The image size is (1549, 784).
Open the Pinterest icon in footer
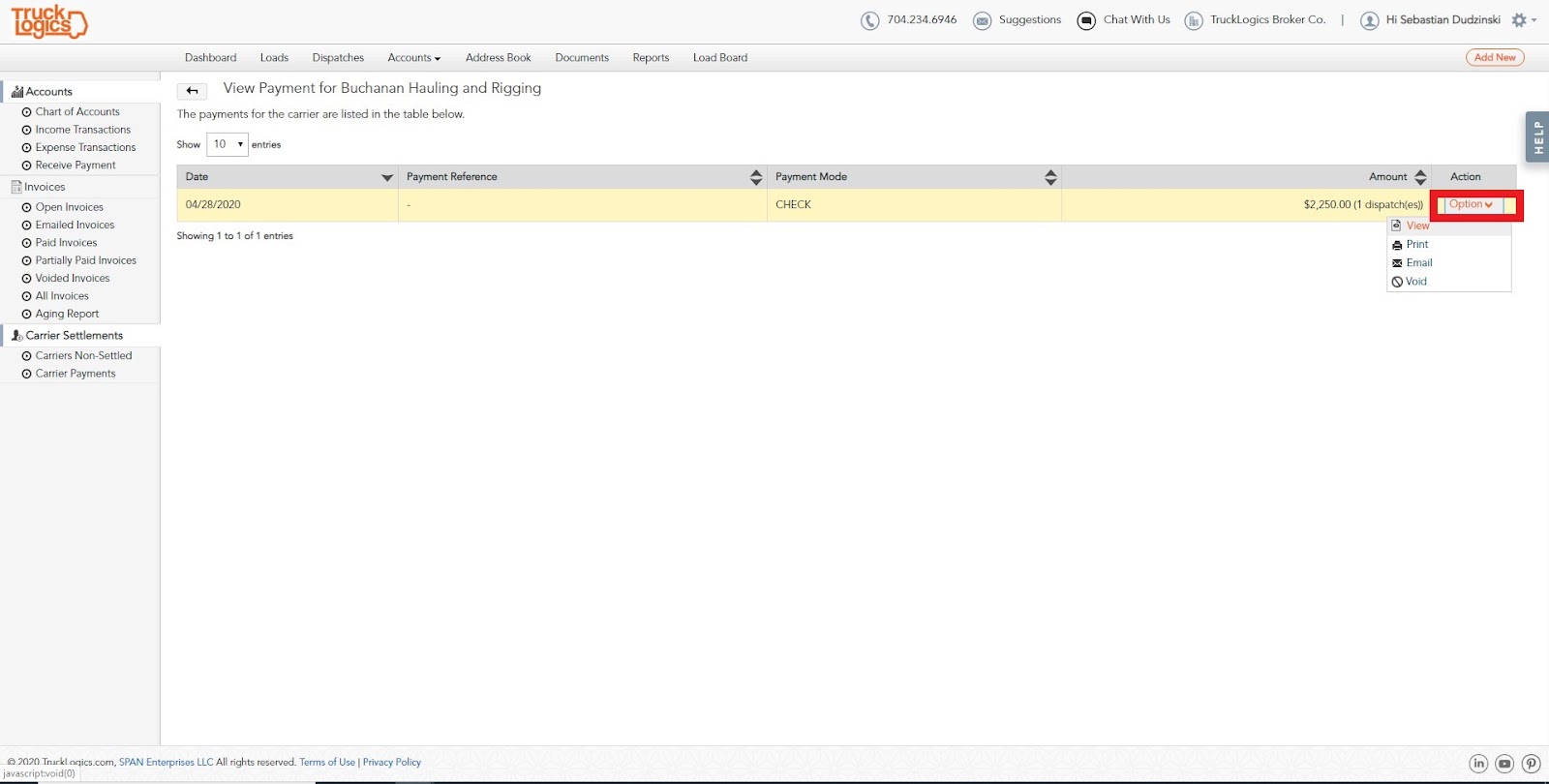(1532, 764)
